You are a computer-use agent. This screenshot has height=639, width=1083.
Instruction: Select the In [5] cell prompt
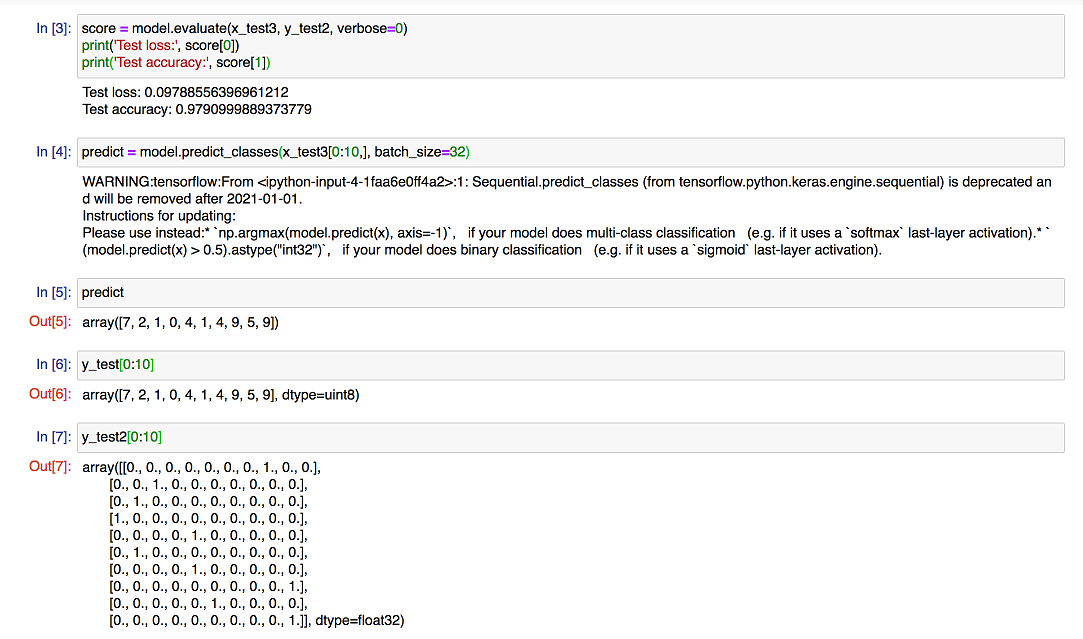point(53,293)
